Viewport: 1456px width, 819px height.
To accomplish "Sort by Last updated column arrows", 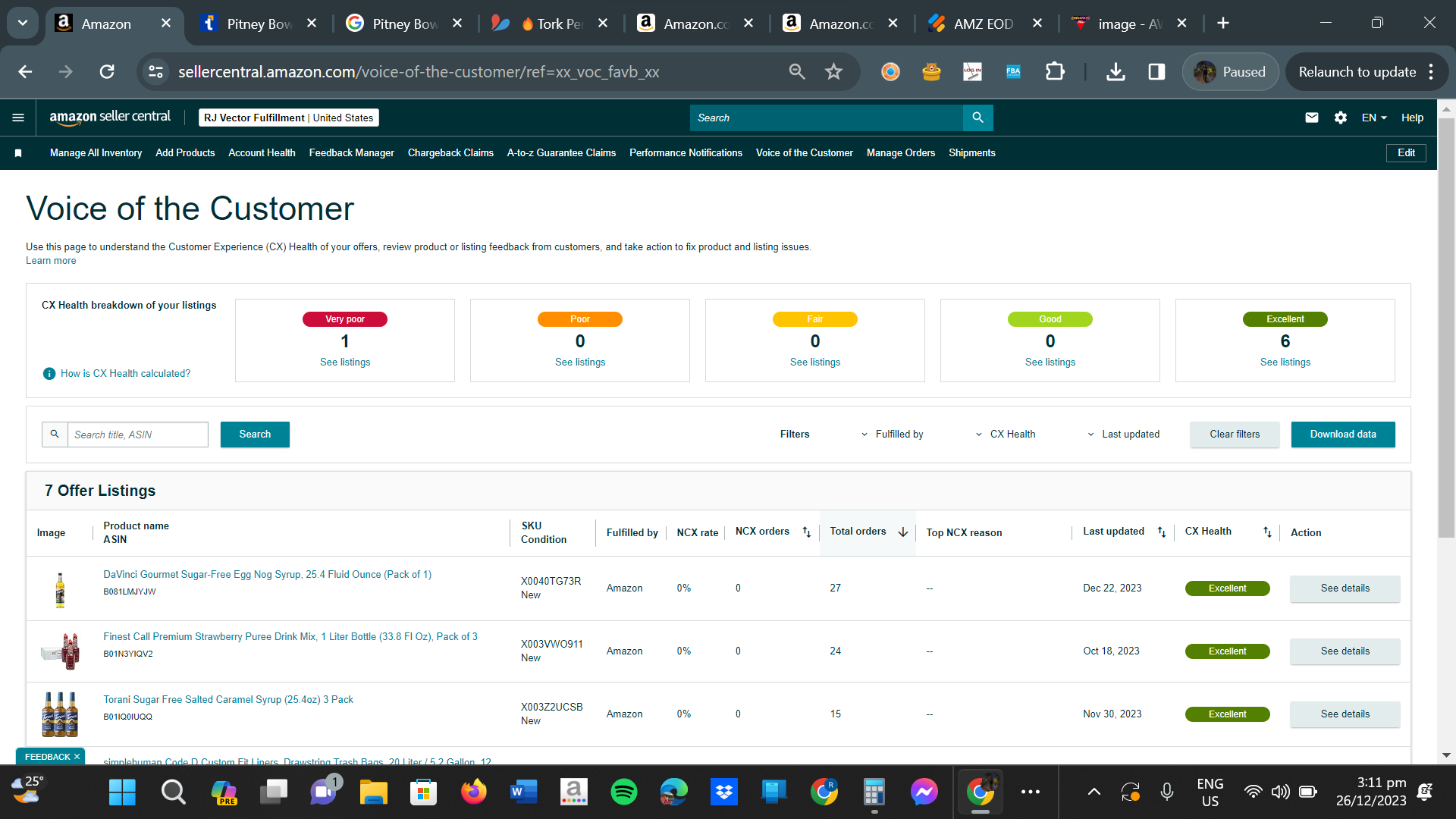I will [x=1162, y=532].
